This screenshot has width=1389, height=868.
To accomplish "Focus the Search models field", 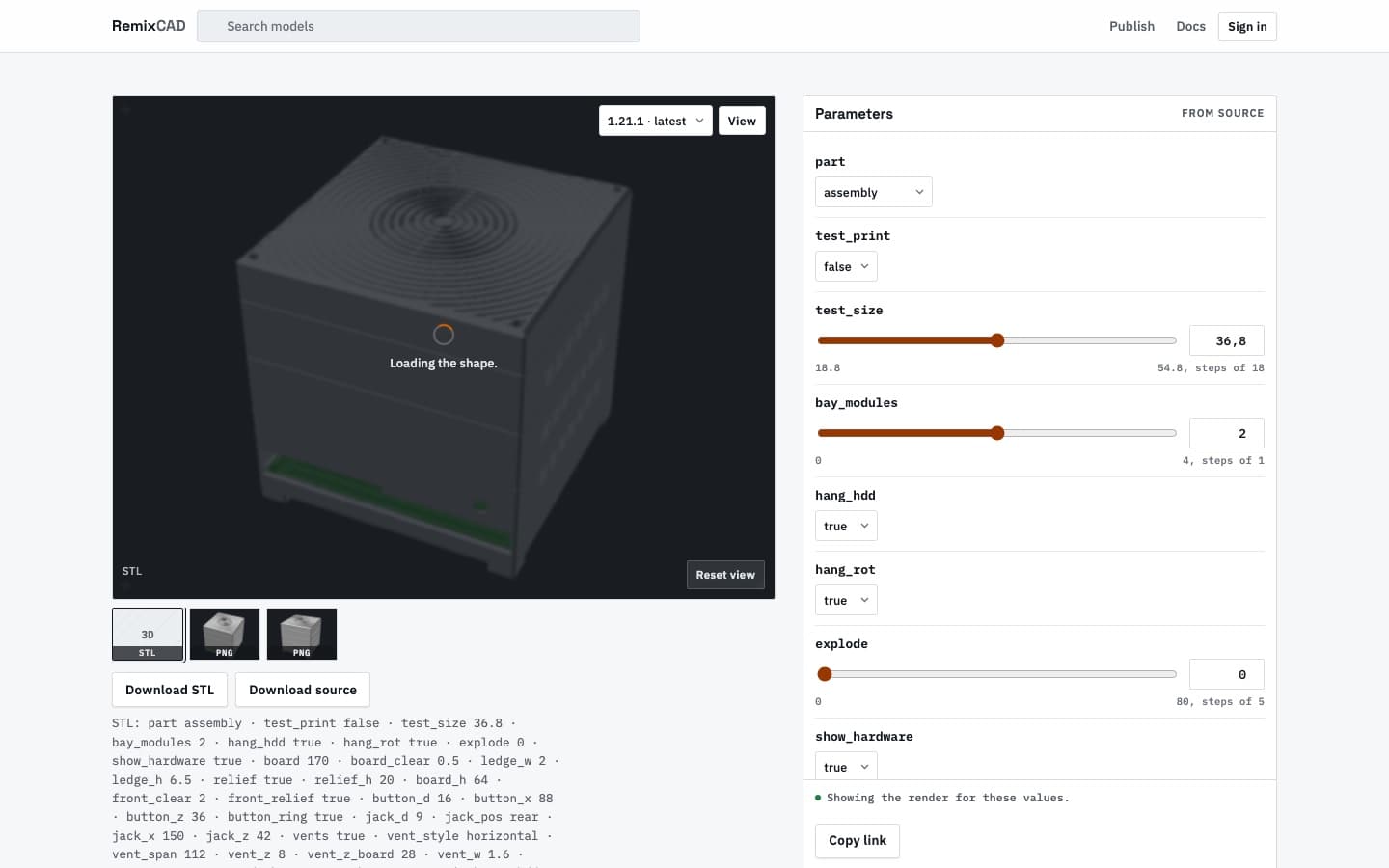I will 419,26.
